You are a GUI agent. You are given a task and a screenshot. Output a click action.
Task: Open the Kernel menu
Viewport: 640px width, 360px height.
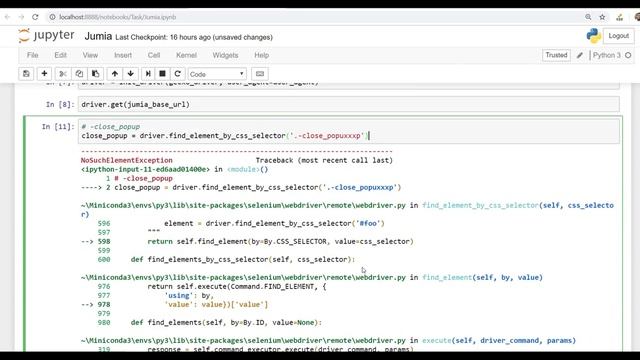pos(186,55)
